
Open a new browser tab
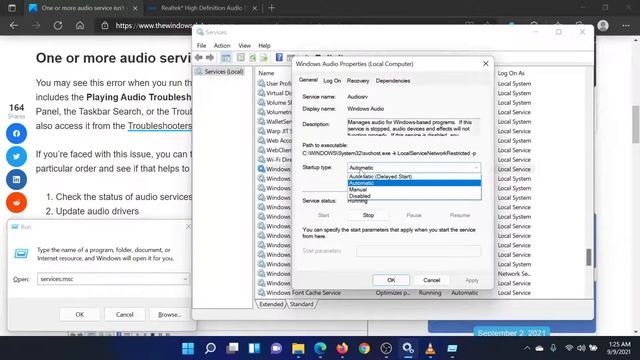click(x=271, y=8)
